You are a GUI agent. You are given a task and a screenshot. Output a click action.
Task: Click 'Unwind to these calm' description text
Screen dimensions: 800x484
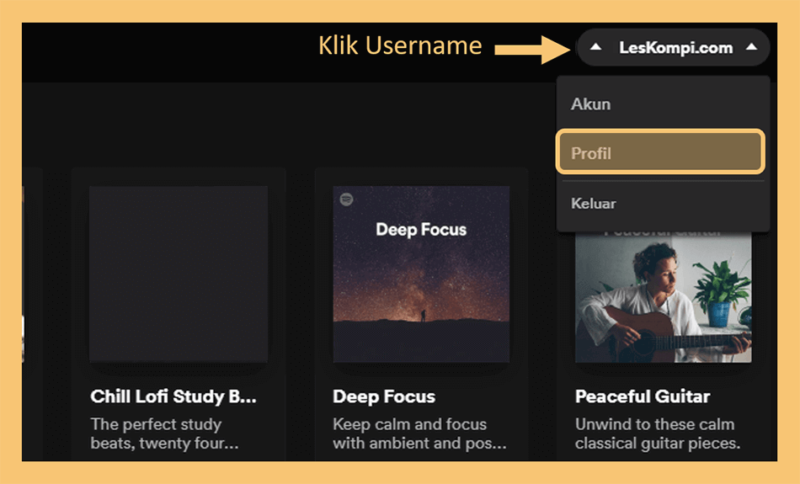coord(657,434)
